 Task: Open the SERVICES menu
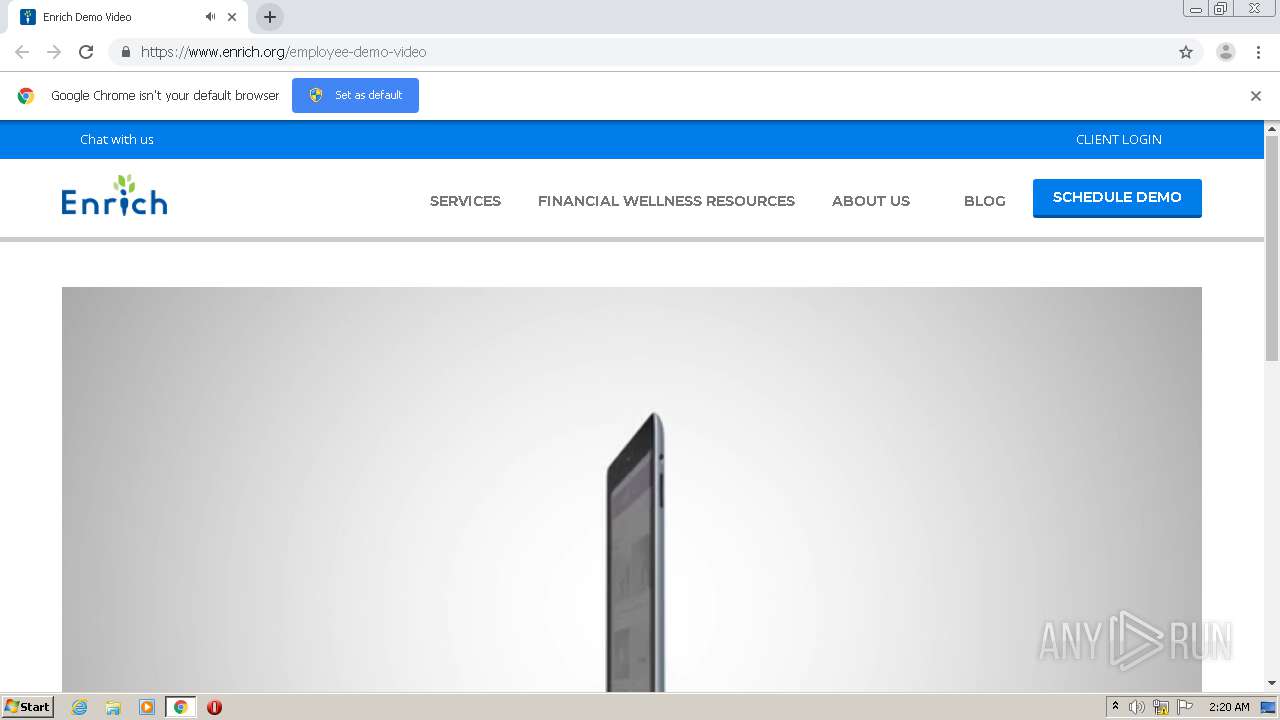pyautogui.click(x=465, y=201)
